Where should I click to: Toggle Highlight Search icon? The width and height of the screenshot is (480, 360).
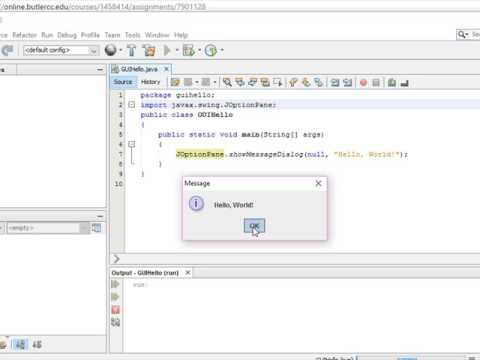pos(265,82)
